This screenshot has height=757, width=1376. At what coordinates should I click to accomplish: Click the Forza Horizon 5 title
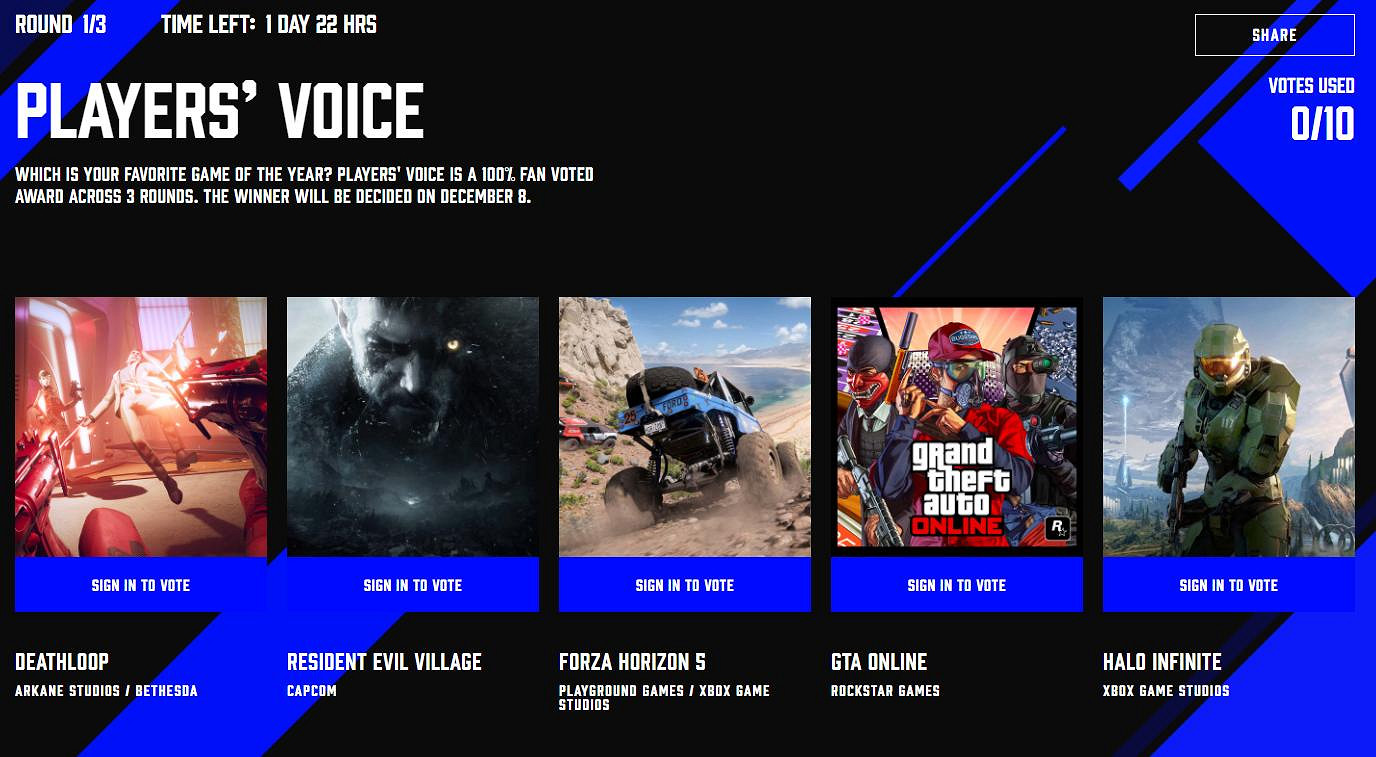click(632, 662)
